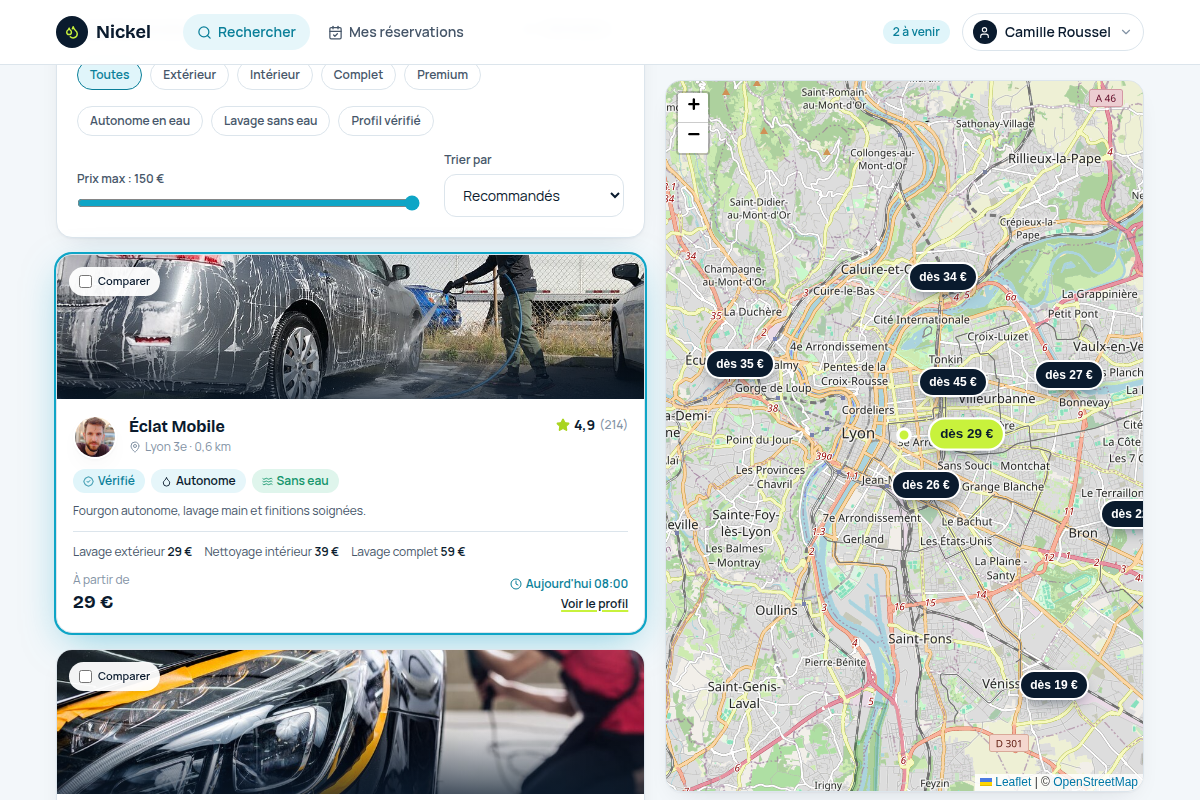This screenshot has width=1200, height=800.
Task: Click the car wash photo on Éclat Mobile card
Action: (x=350, y=327)
